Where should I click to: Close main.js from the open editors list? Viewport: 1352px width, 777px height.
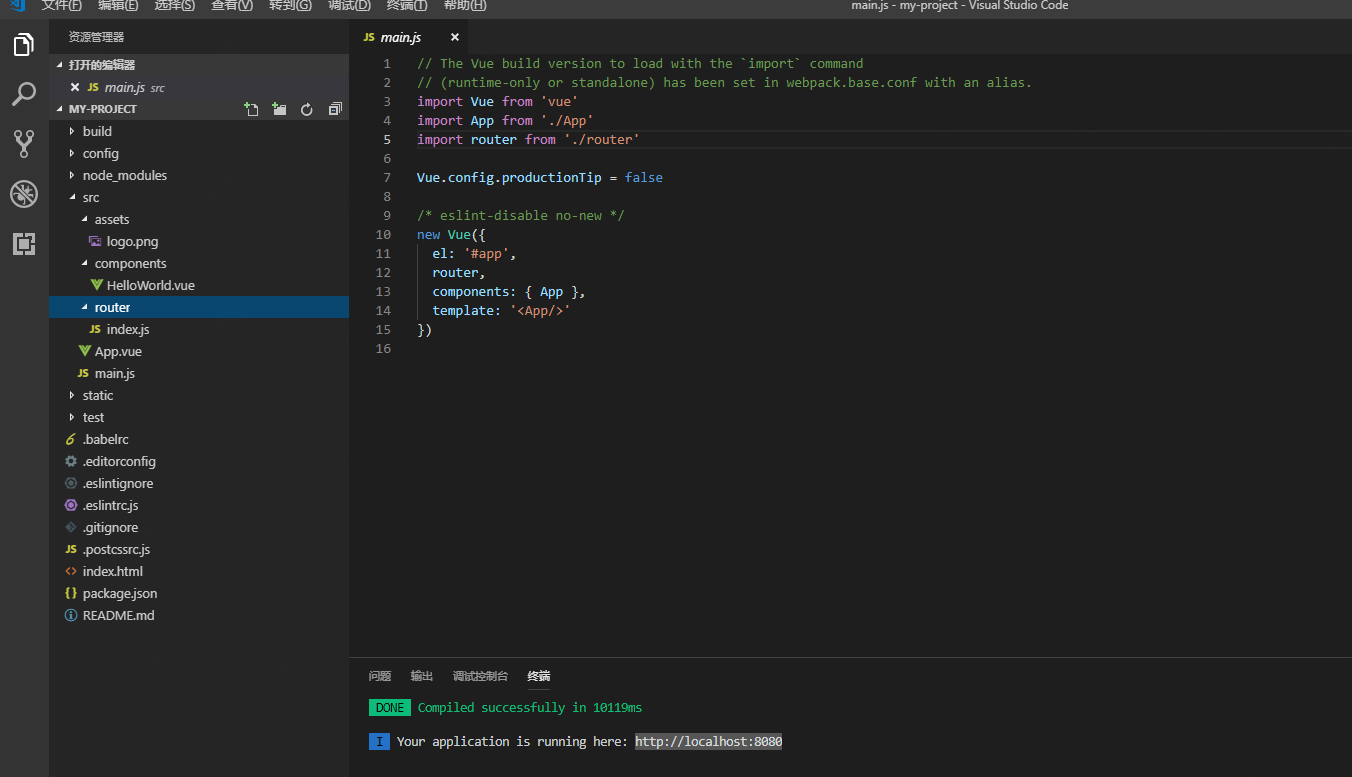click(x=75, y=87)
